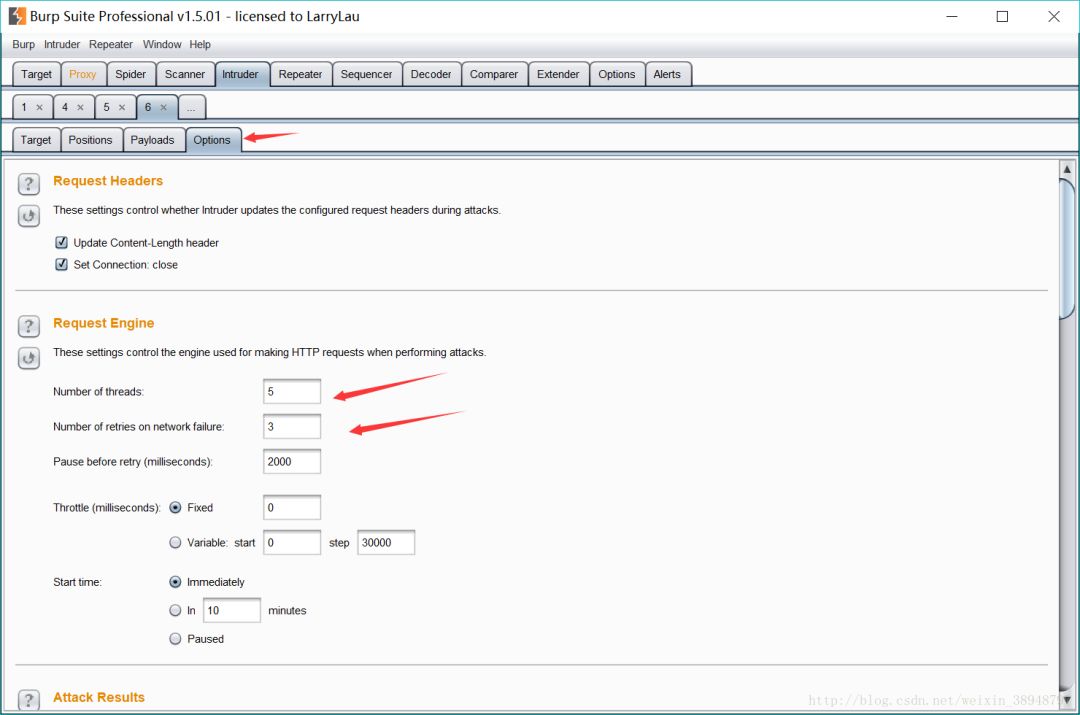This screenshot has height=715, width=1080.
Task: Select Intruder attack tab 1
Action: pos(24,107)
